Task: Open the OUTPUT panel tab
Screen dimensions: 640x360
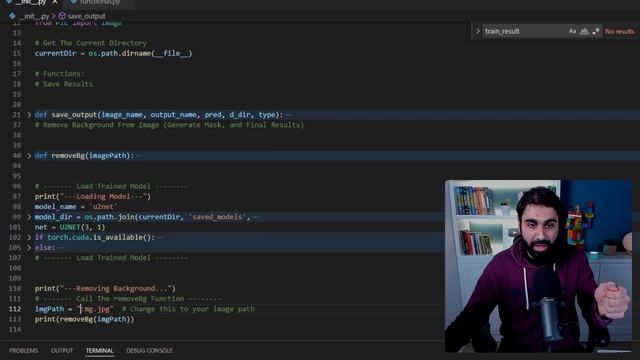Action: pos(62,351)
